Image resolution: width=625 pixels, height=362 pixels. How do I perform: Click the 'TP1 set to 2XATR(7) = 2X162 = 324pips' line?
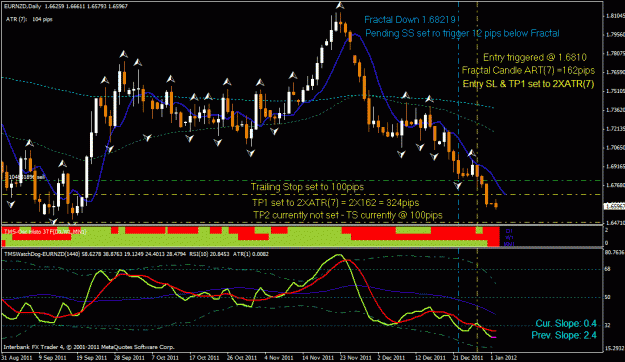pos(335,203)
